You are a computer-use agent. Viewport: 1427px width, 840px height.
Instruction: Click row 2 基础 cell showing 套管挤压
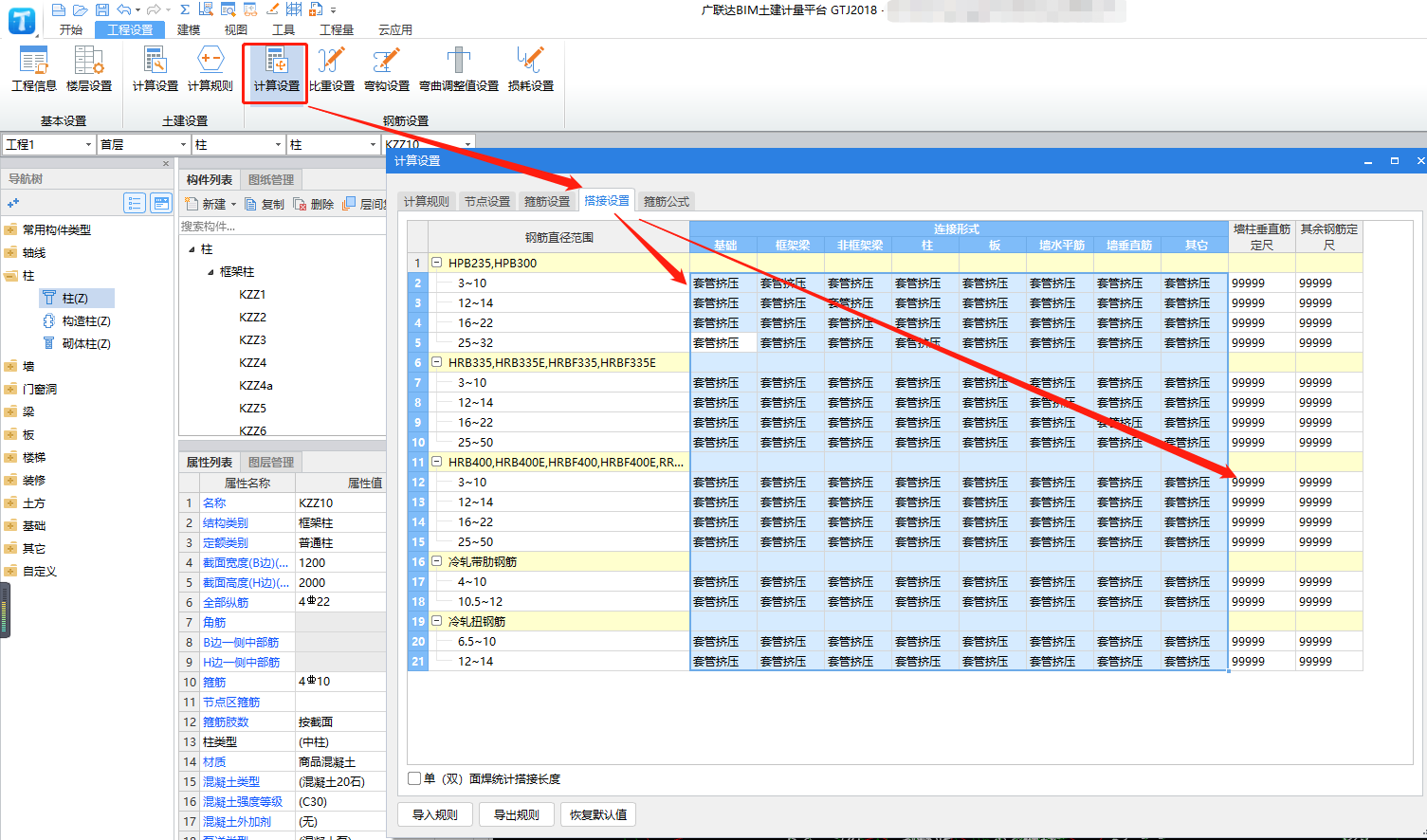click(723, 283)
